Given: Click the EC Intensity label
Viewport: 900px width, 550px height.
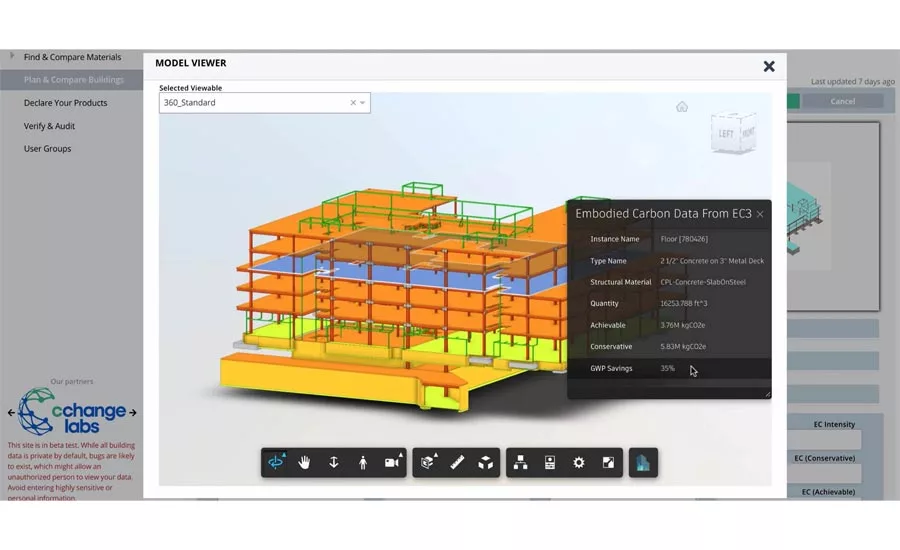Looking at the screenshot, I should tap(834, 424).
